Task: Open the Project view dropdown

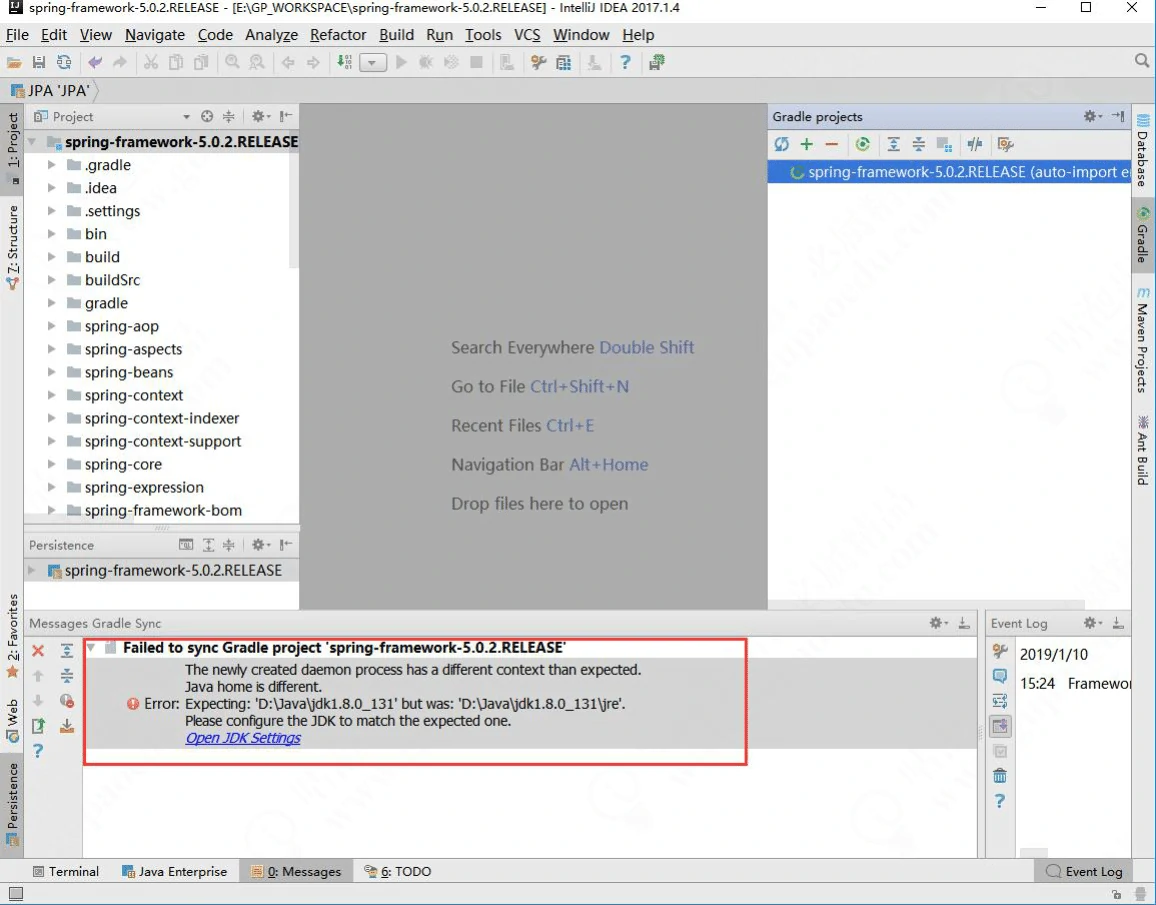Action: 186,117
